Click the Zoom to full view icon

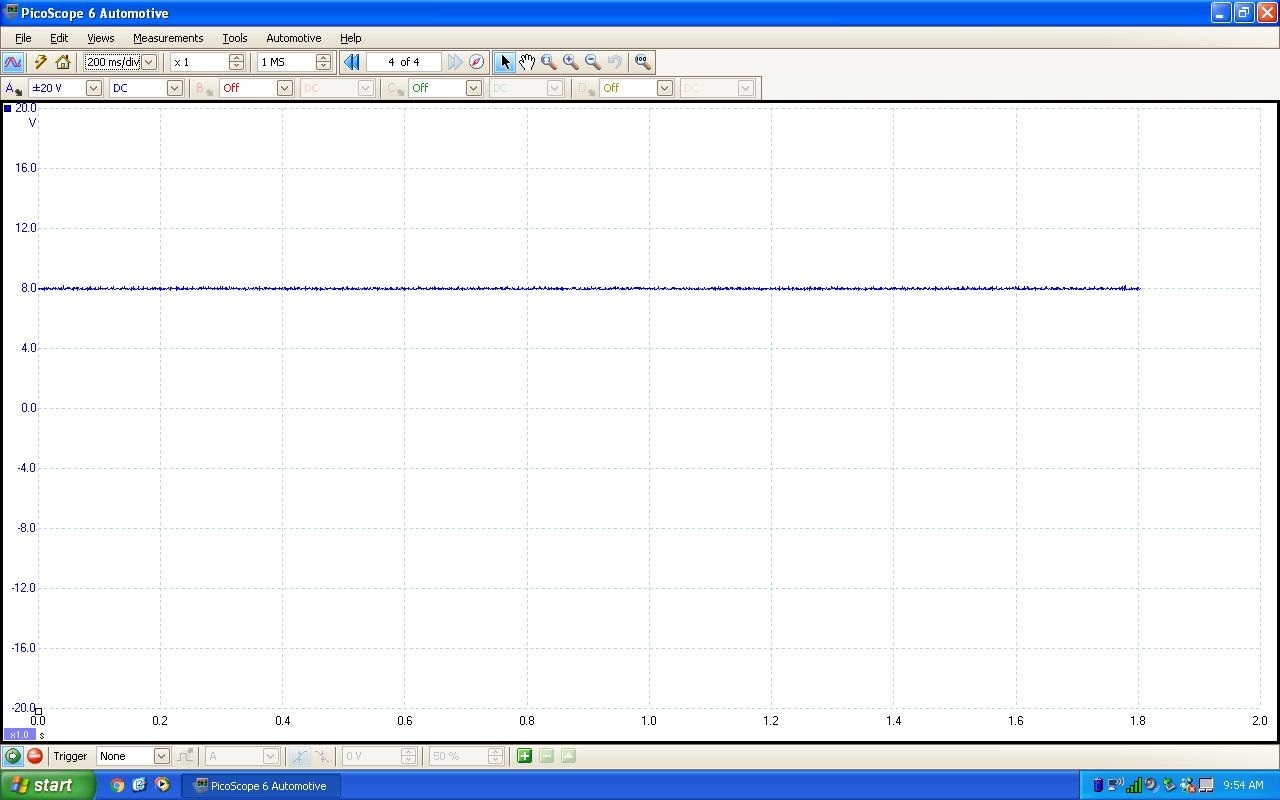(643, 62)
